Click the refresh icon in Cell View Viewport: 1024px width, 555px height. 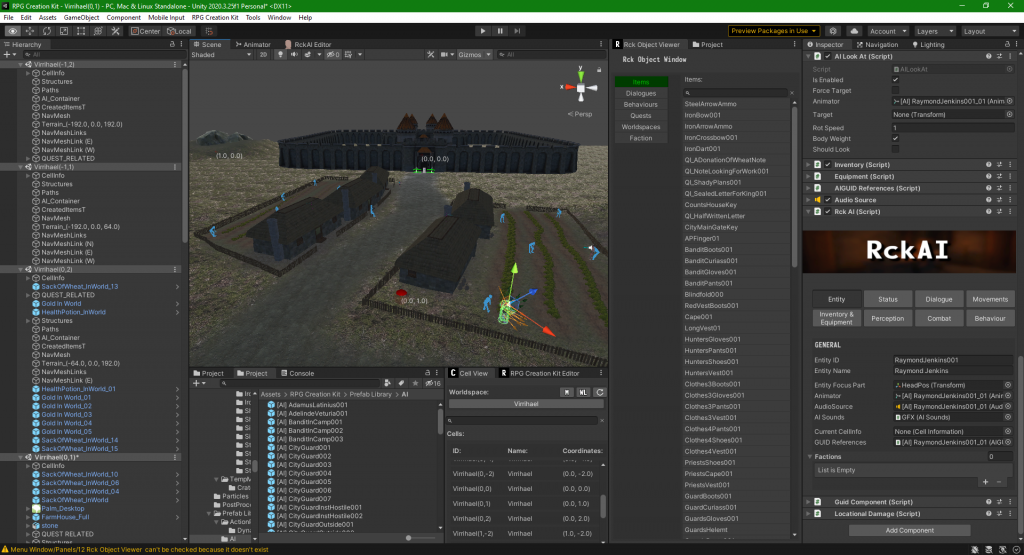[600, 392]
